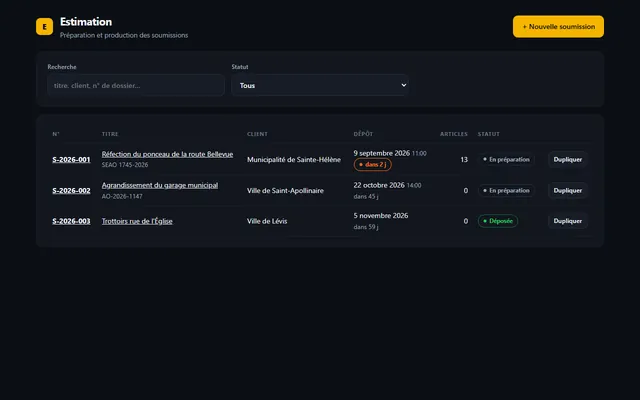Click the subtitle 'Préparation et production des soumissions'
Viewport: 640px width, 400px height.
pos(124,35)
